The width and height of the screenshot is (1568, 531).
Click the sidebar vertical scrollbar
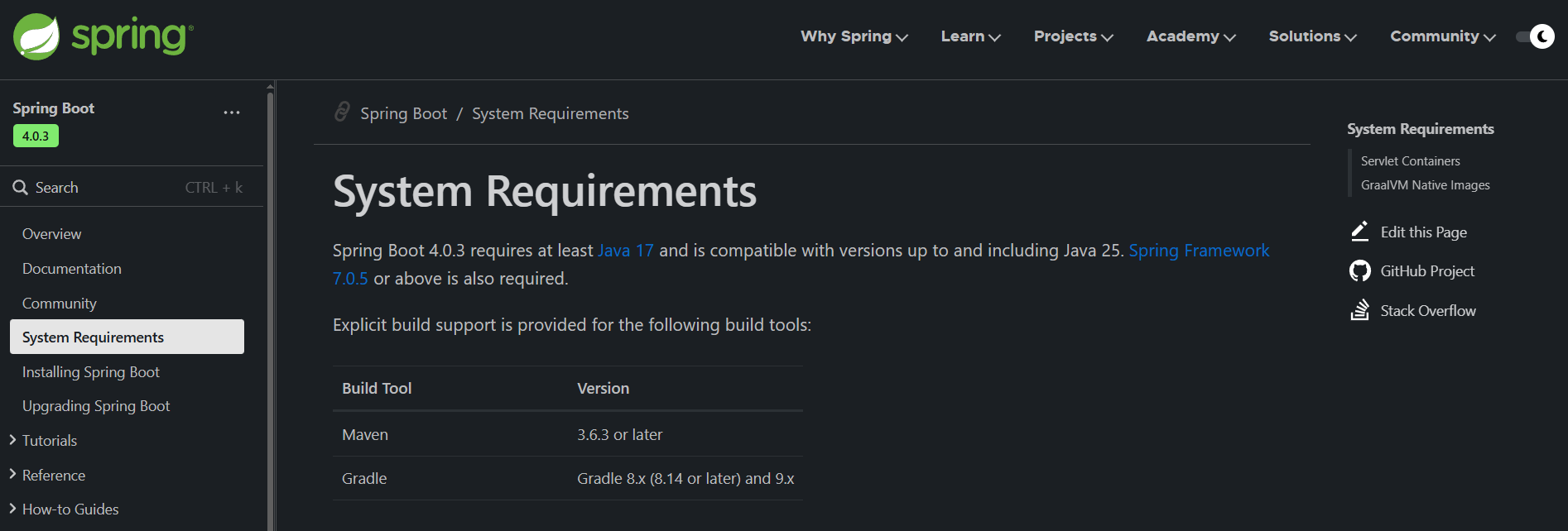click(x=270, y=310)
